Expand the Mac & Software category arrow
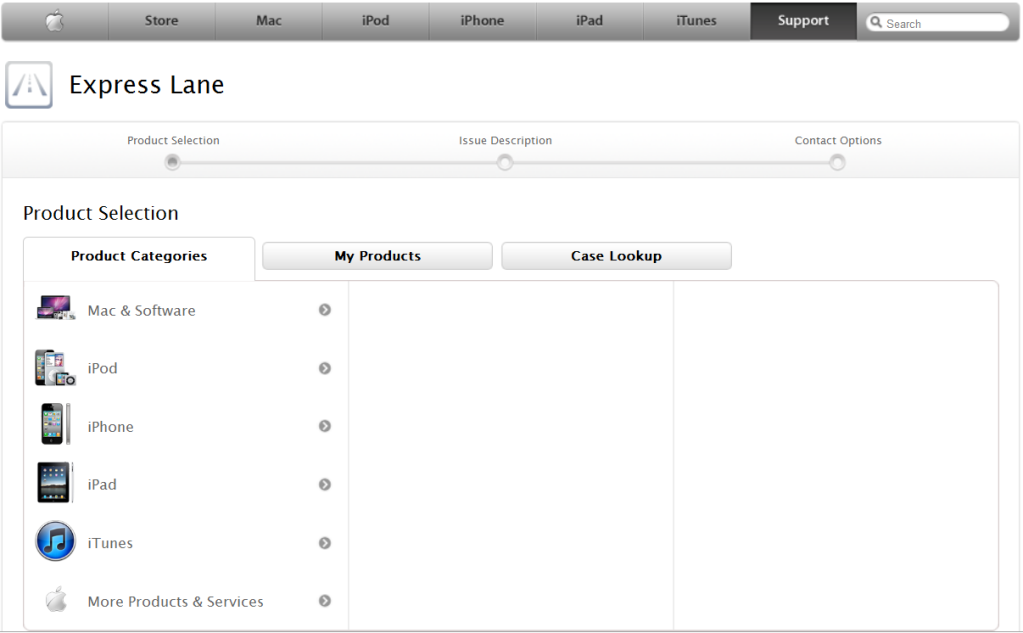Viewport: 1023px width, 633px height. tap(324, 310)
